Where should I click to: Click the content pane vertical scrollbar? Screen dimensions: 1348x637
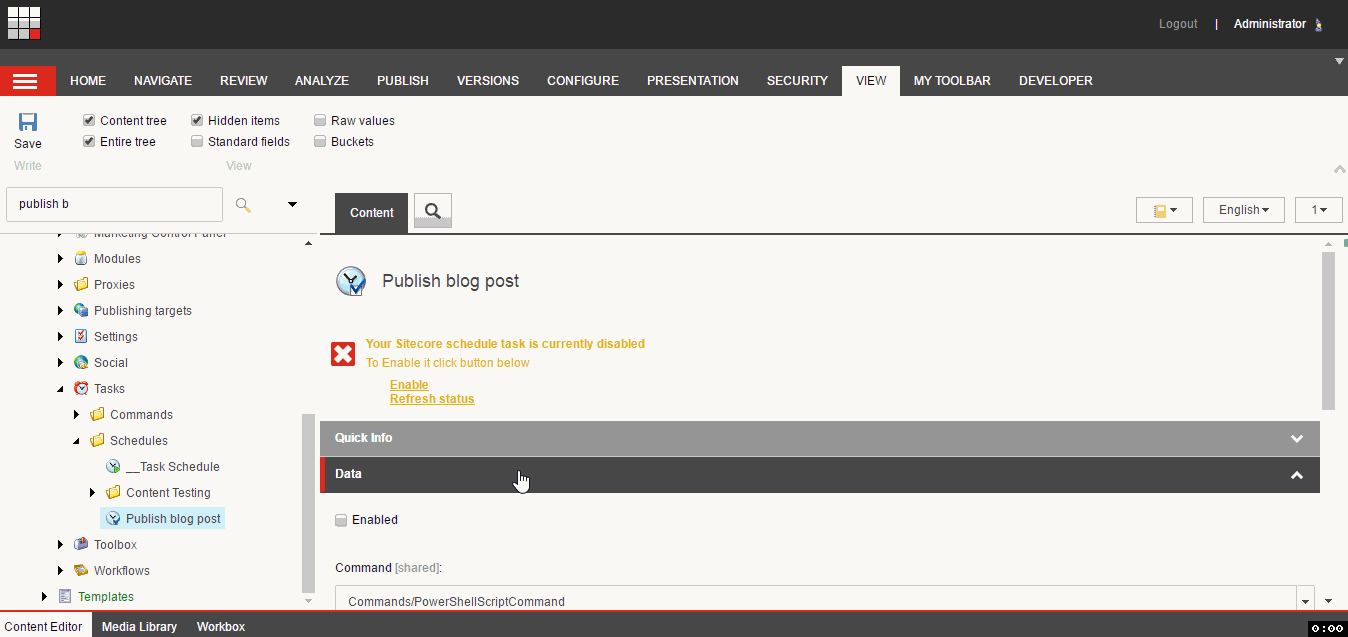1328,331
